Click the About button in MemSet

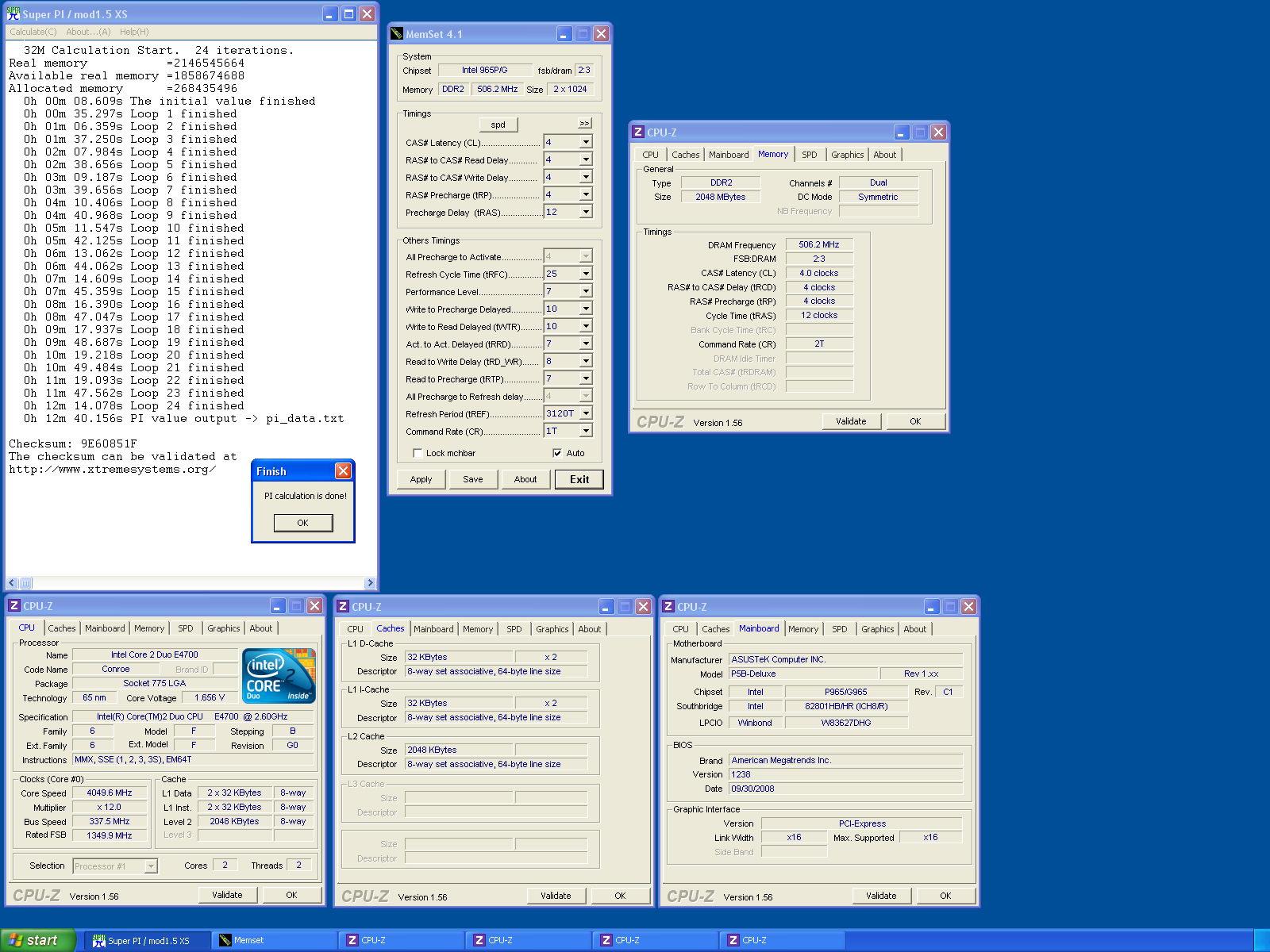525,479
